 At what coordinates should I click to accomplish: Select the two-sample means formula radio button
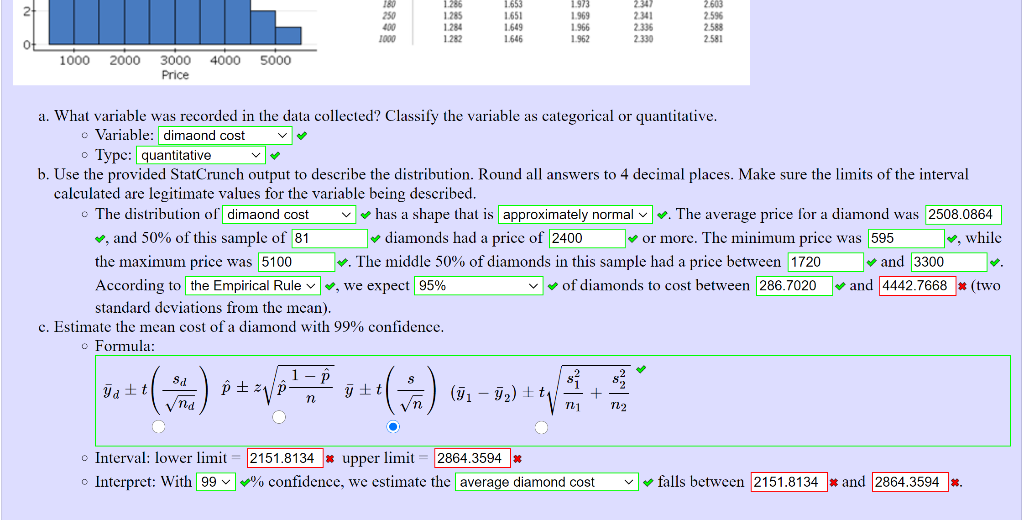(541, 427)
